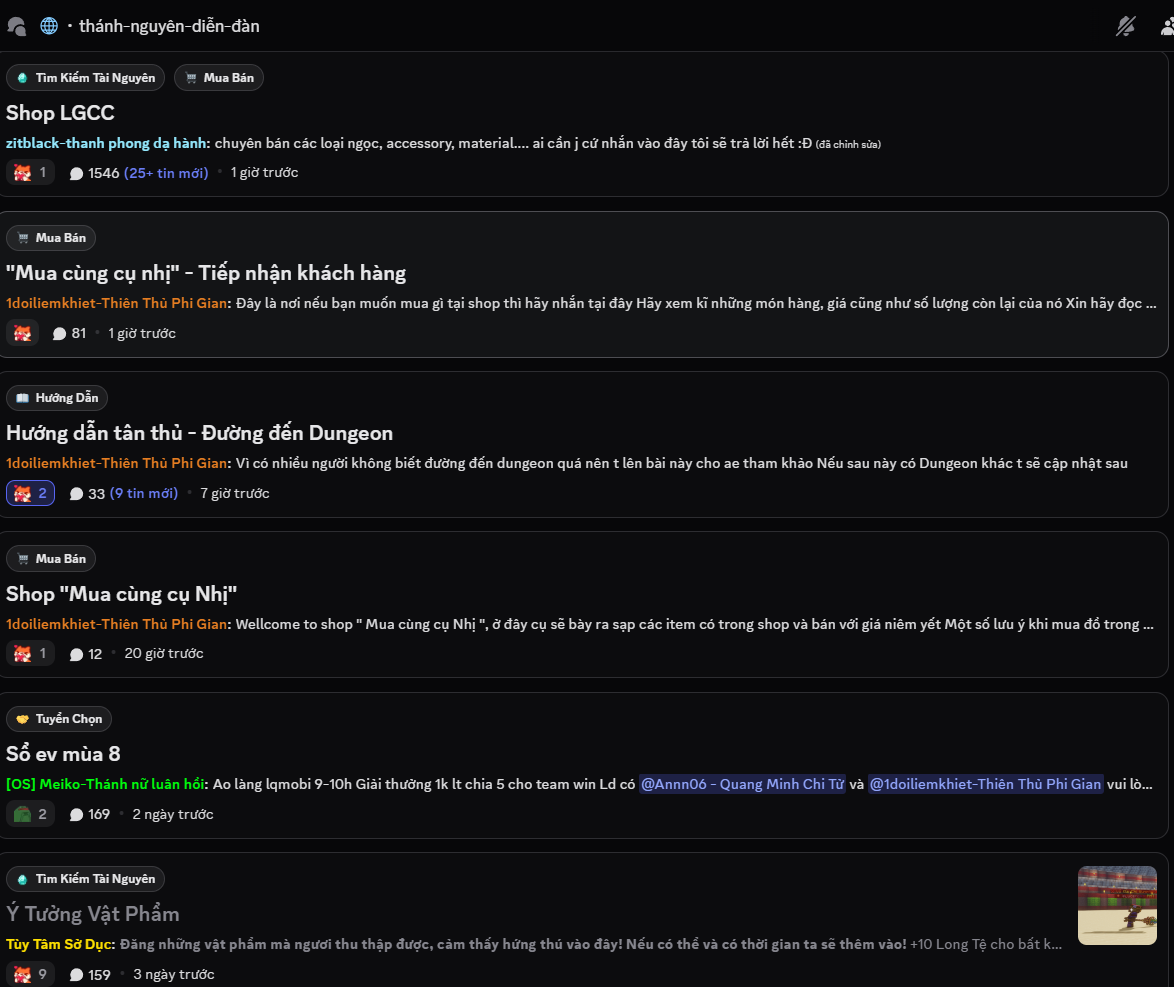Click the comment bubble icon showing 1546 messages

click(76, 174)
